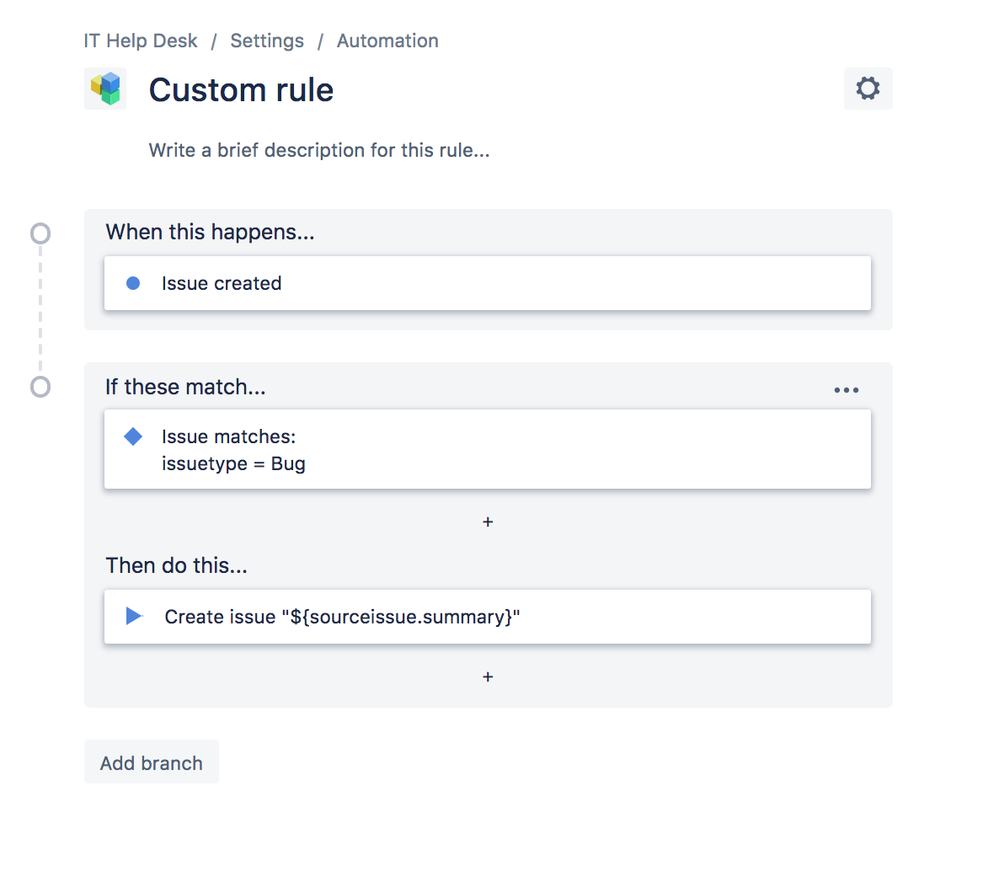Image resolution: width=999 pixels, height=883 pixels.
Task: Open the Automation breadcrumb link
Action: 387,41
